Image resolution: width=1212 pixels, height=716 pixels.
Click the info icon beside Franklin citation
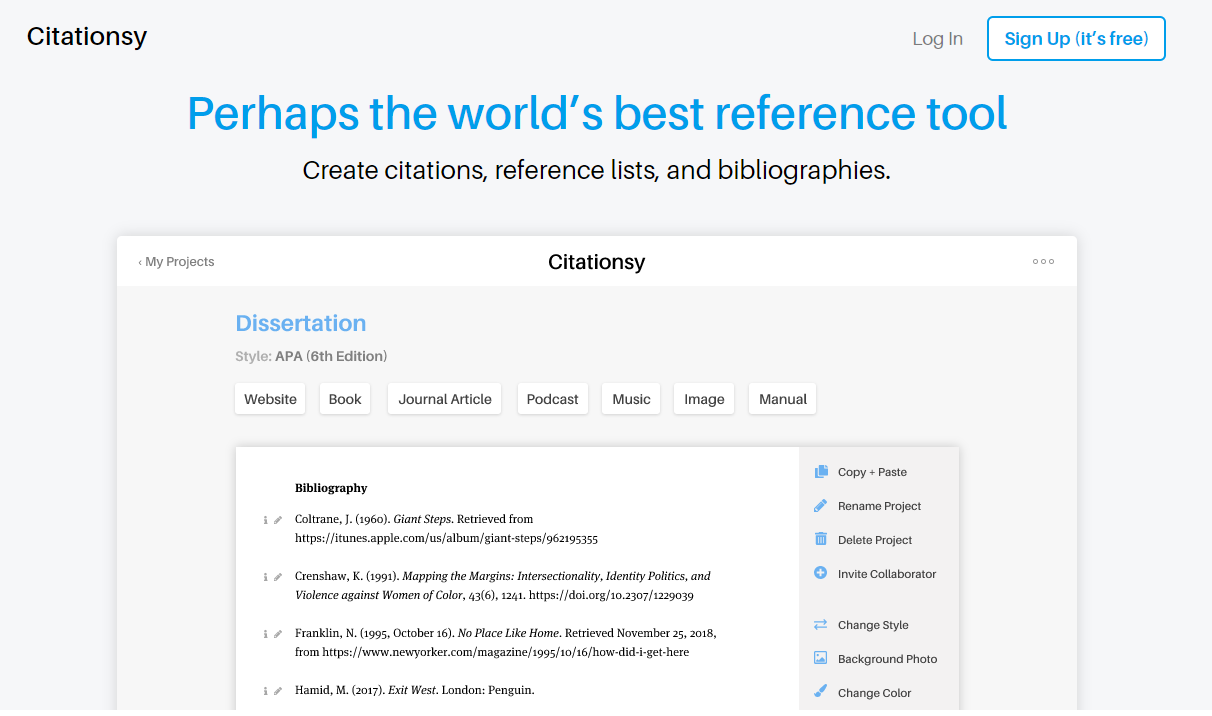point(265,634)
